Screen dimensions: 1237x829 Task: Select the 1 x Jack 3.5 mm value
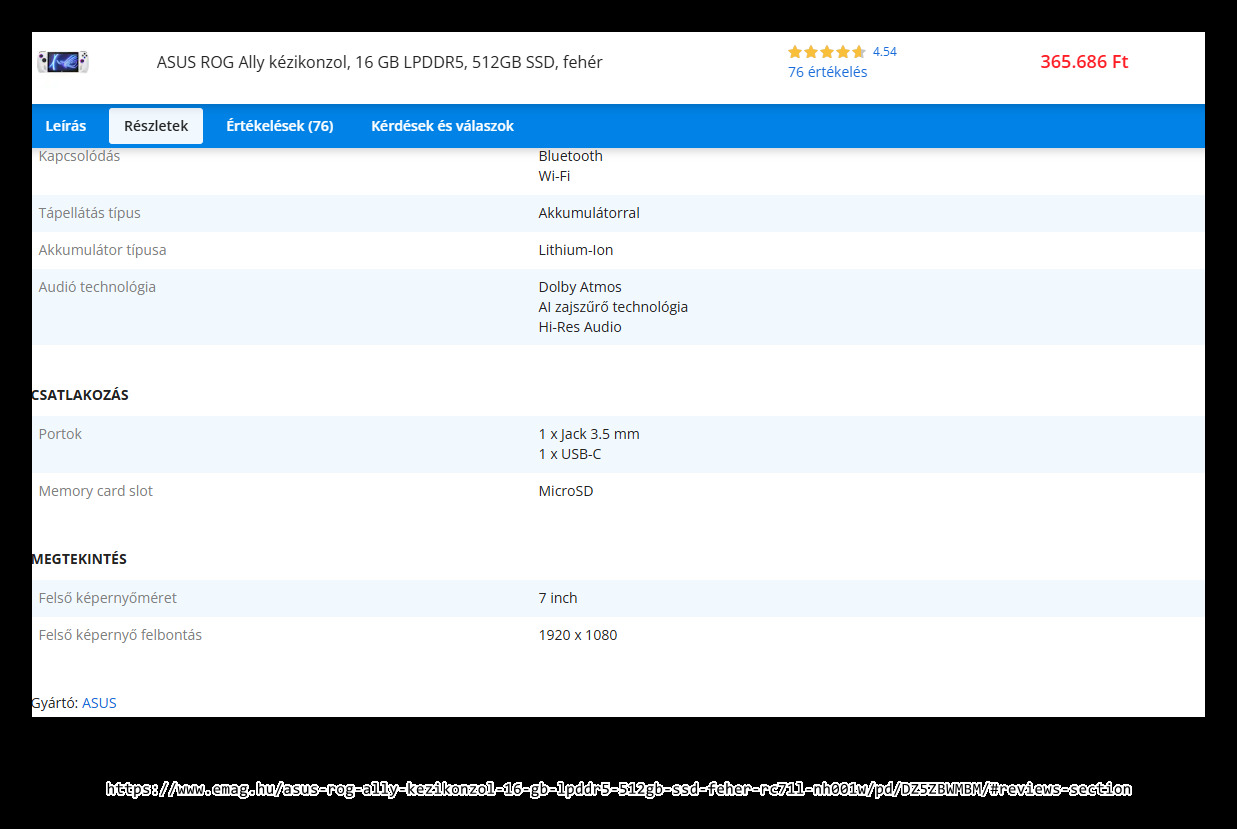click(x=589, y=434)
